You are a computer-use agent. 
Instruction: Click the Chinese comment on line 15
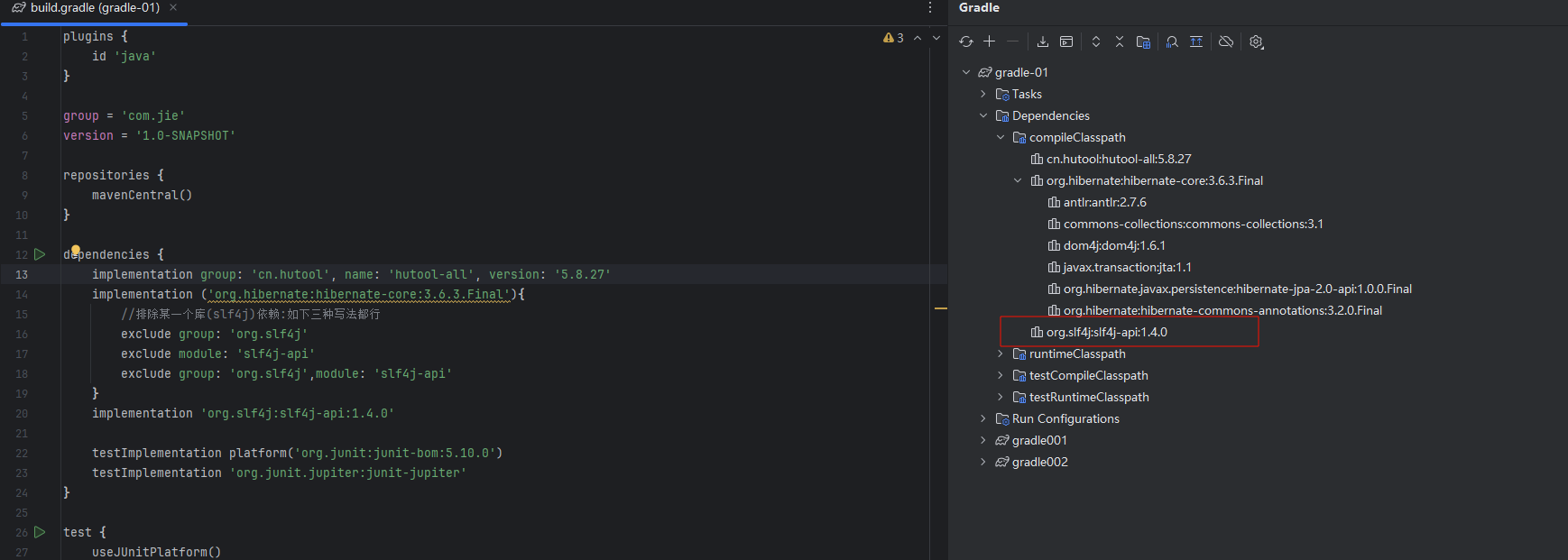[251, 314]
